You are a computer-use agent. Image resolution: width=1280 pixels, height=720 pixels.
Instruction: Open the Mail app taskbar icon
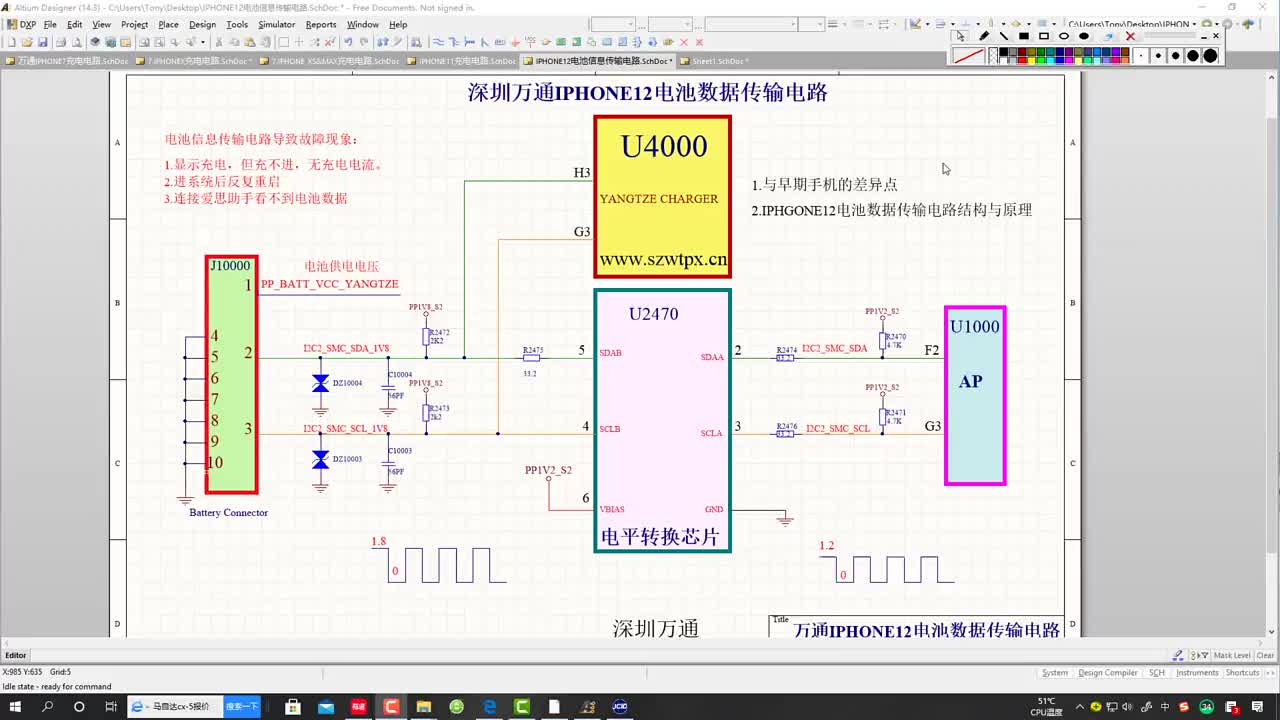326,706
